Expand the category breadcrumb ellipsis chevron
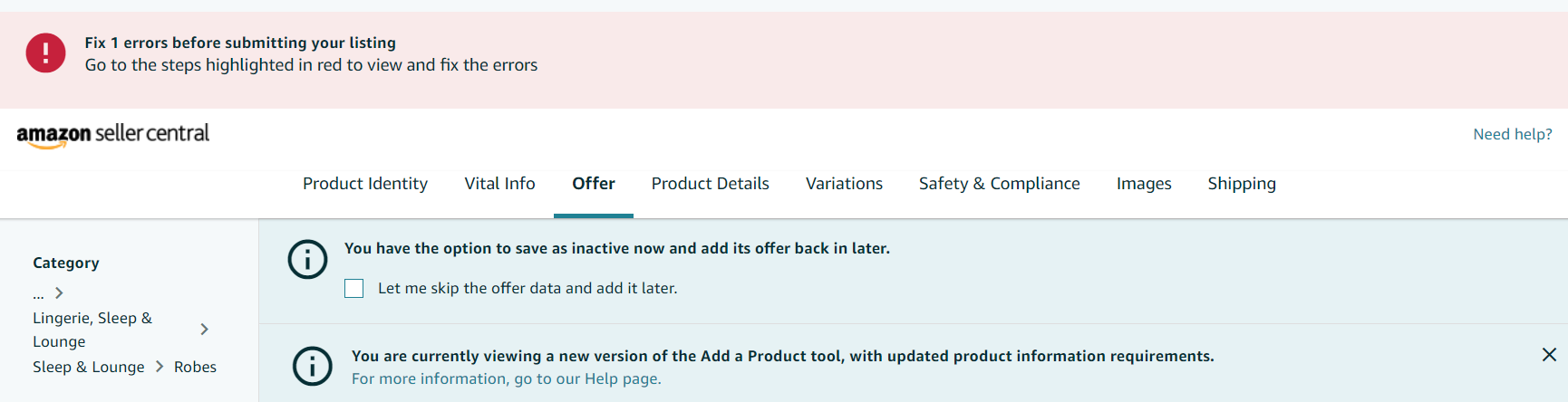Viewport: 1568px width, 402px height. (x=59, y=293)
